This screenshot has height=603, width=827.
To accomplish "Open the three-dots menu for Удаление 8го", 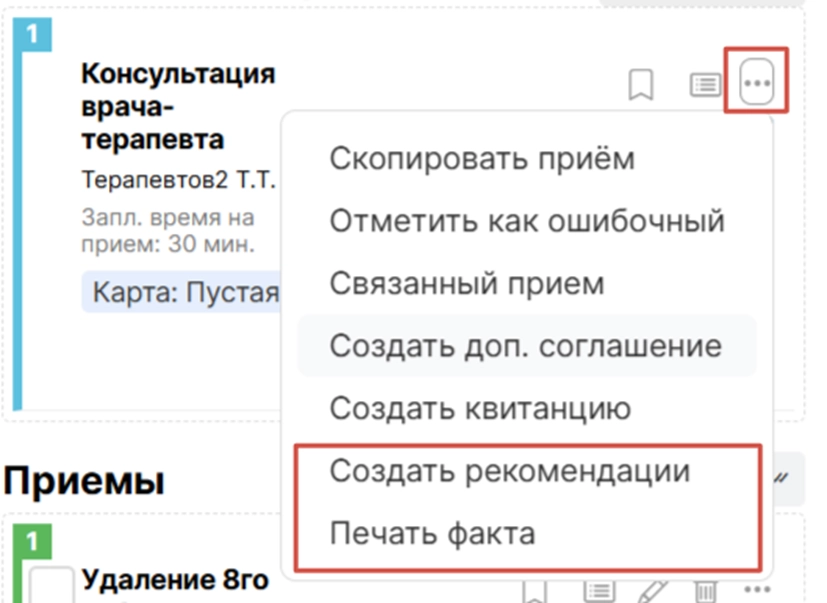I will point(759,590).
